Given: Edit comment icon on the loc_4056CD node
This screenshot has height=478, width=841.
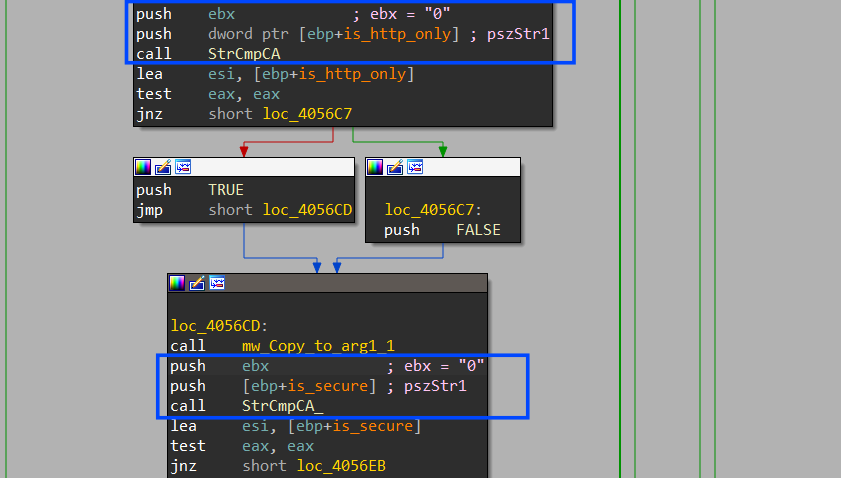Looking at the screenshot, I should (197, 283).
